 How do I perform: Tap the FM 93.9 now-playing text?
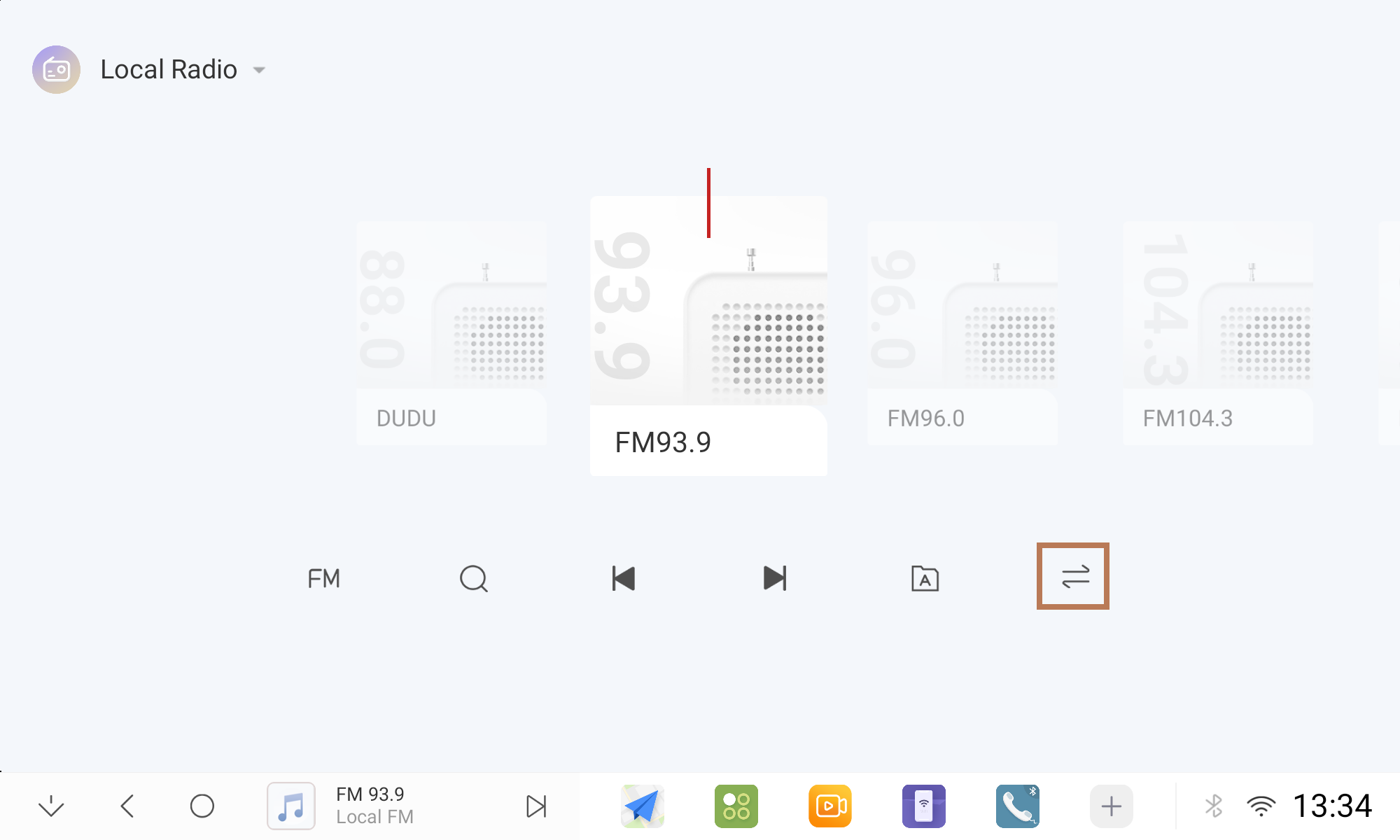pyautogui.click(x=370, y=794)
